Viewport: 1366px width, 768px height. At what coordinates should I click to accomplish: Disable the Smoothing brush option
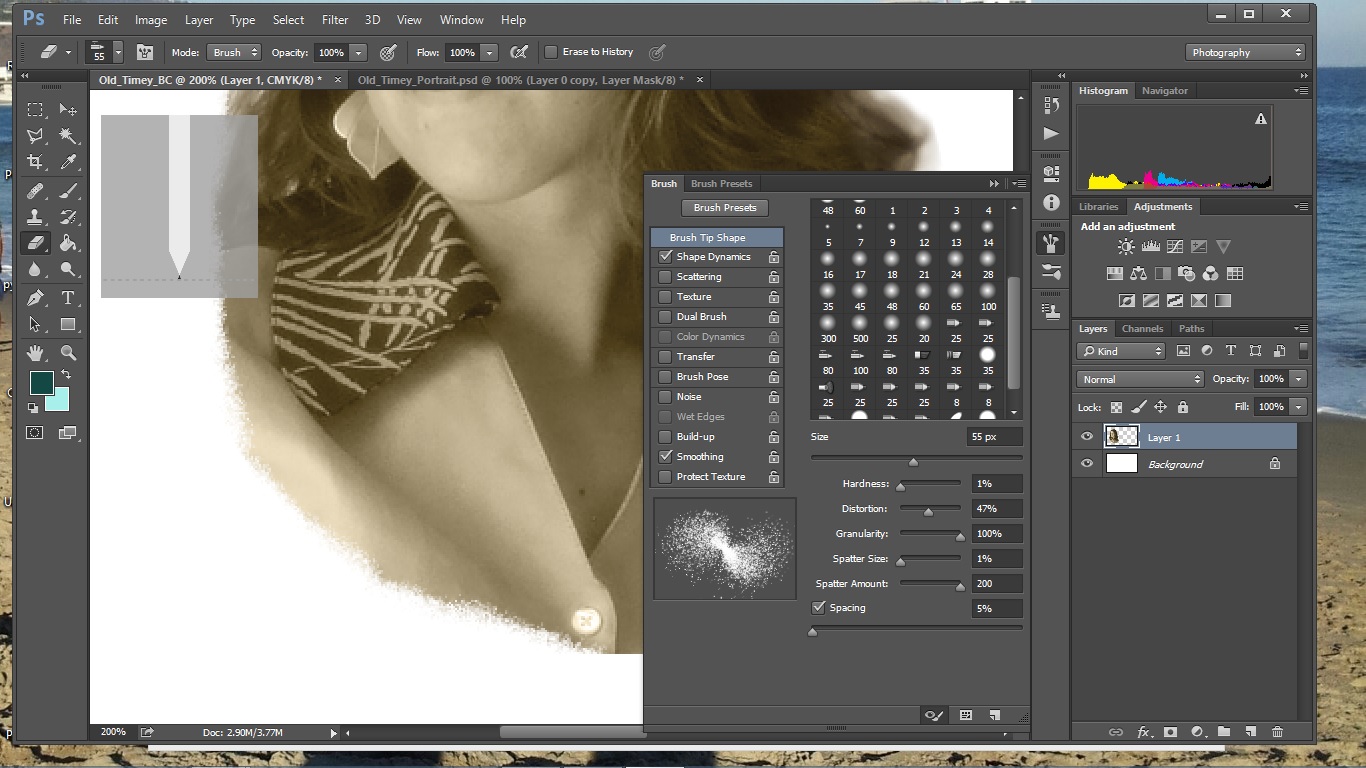[x=664, y=456]
